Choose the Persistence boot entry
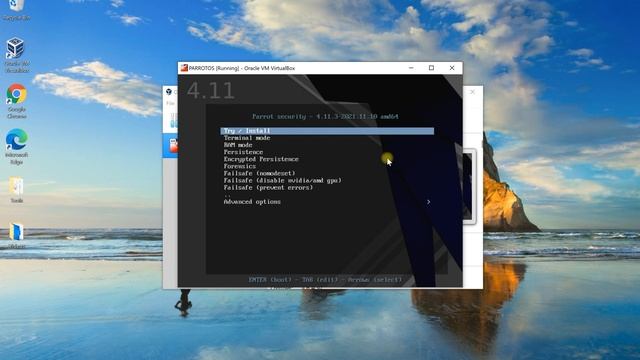Viewport: 640px width, 360px height. pyautogui.click(x=243, y=152)
